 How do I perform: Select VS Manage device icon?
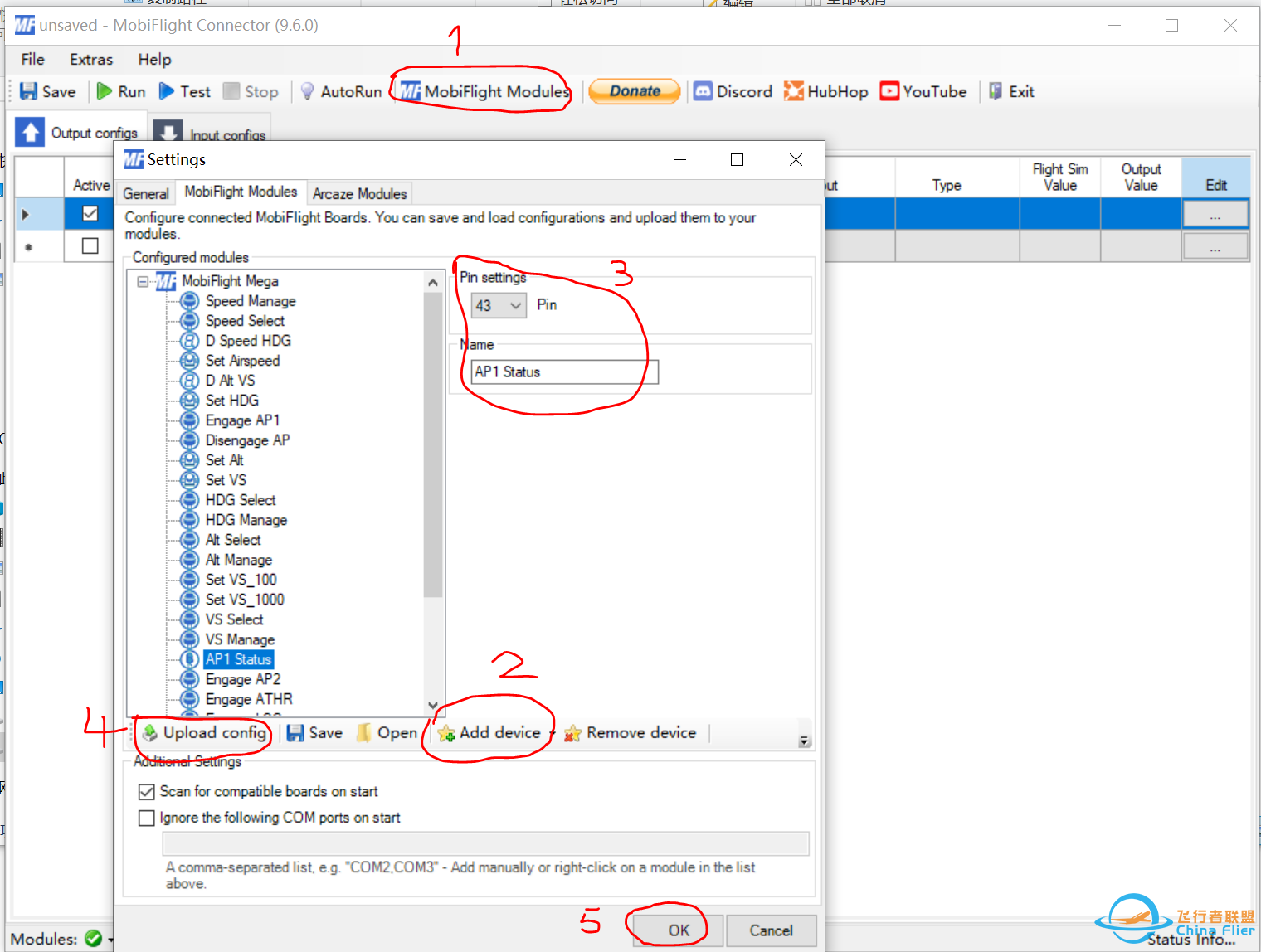[x=190, y=639]
